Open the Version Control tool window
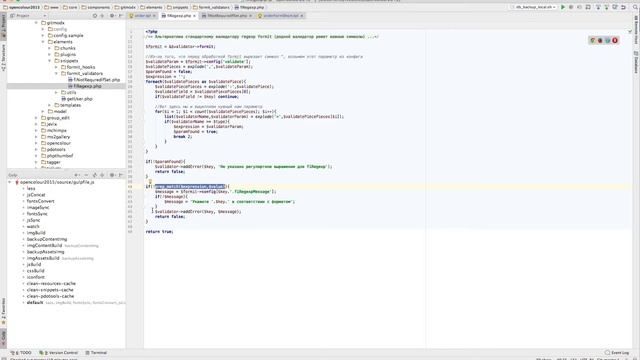 (x=58, y=352)
